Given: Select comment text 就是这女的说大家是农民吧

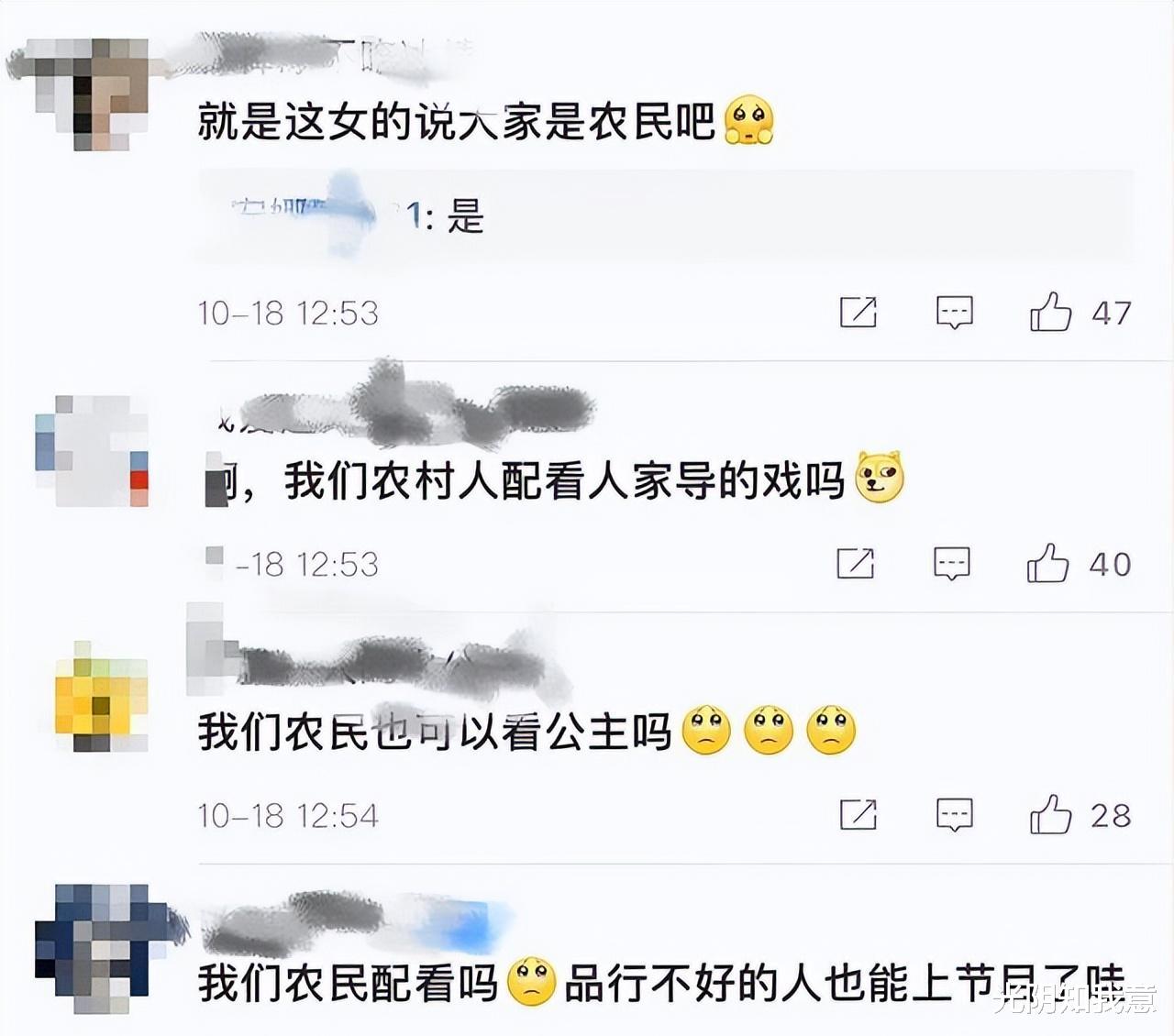Looking at the screenshot, I should (457, 121).
